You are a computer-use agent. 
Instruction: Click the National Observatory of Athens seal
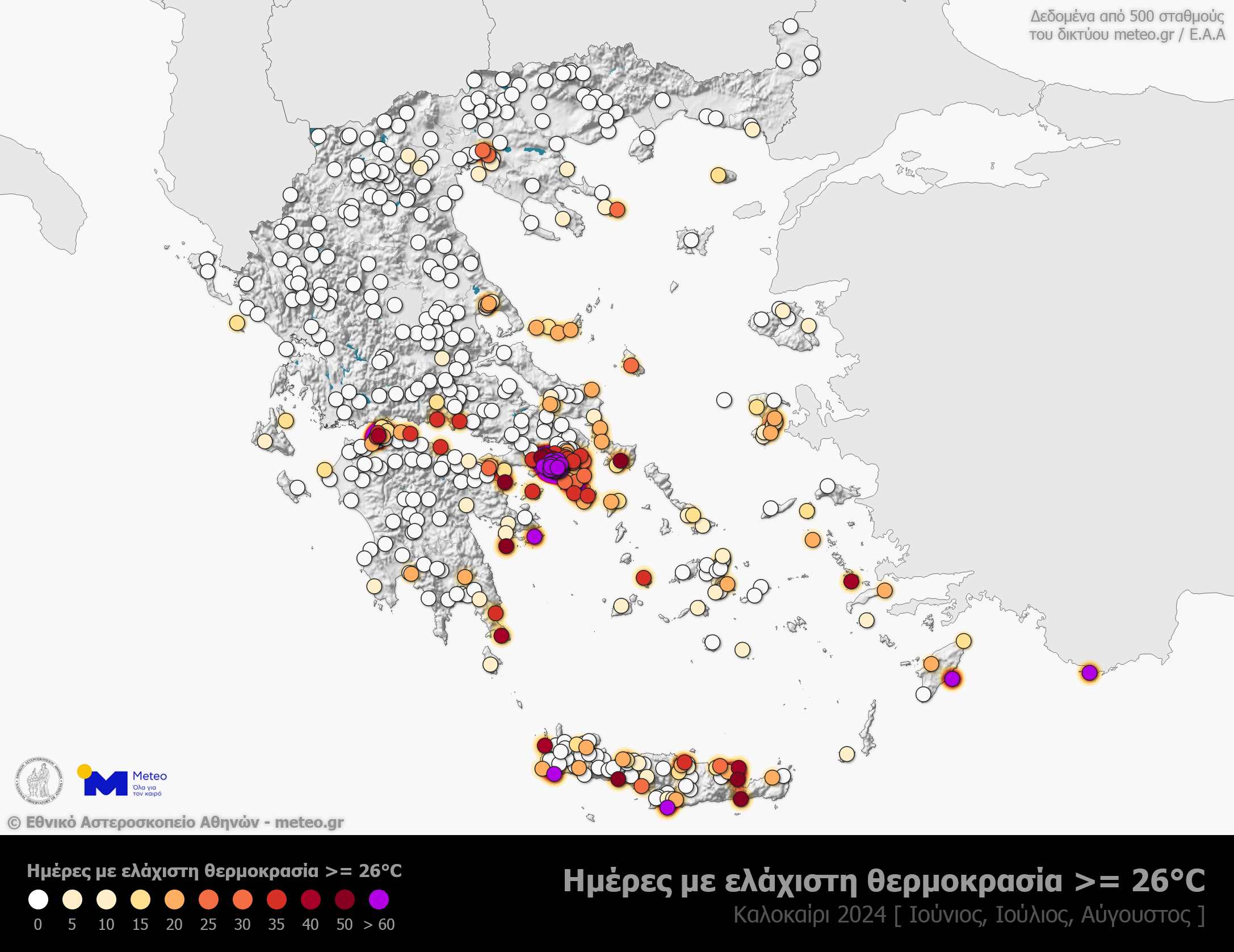(x=39, y=781)
